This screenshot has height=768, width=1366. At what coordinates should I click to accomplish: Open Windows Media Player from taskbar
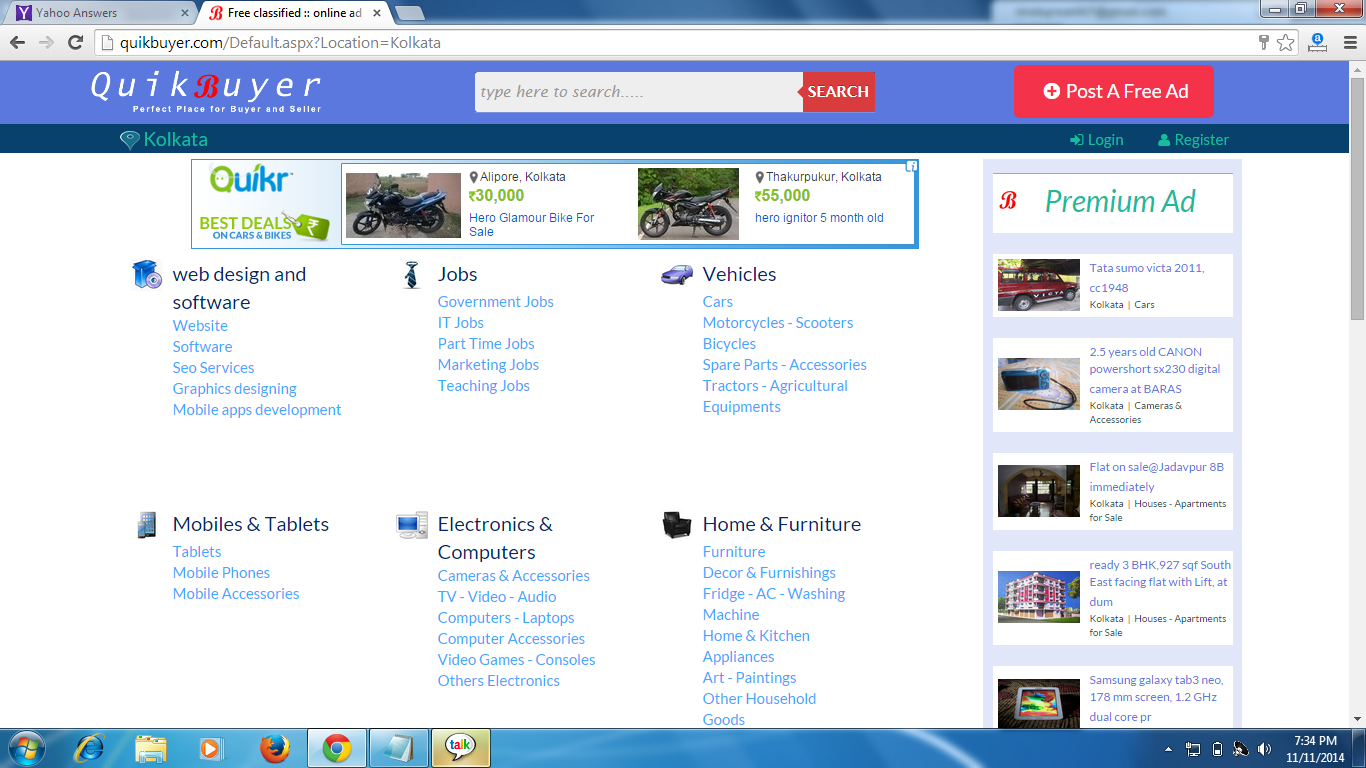[210, 748]
